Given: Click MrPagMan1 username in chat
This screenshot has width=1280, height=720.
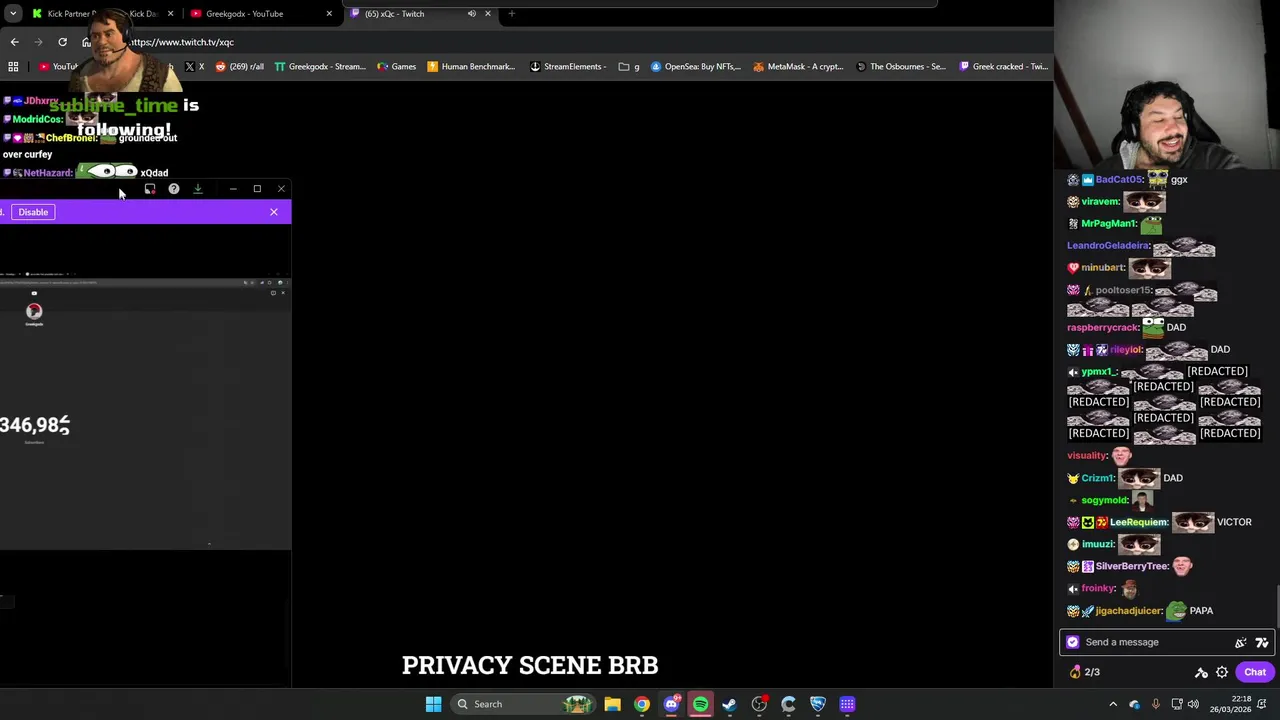Looking at the screenshot, I should pos(1109,224).
